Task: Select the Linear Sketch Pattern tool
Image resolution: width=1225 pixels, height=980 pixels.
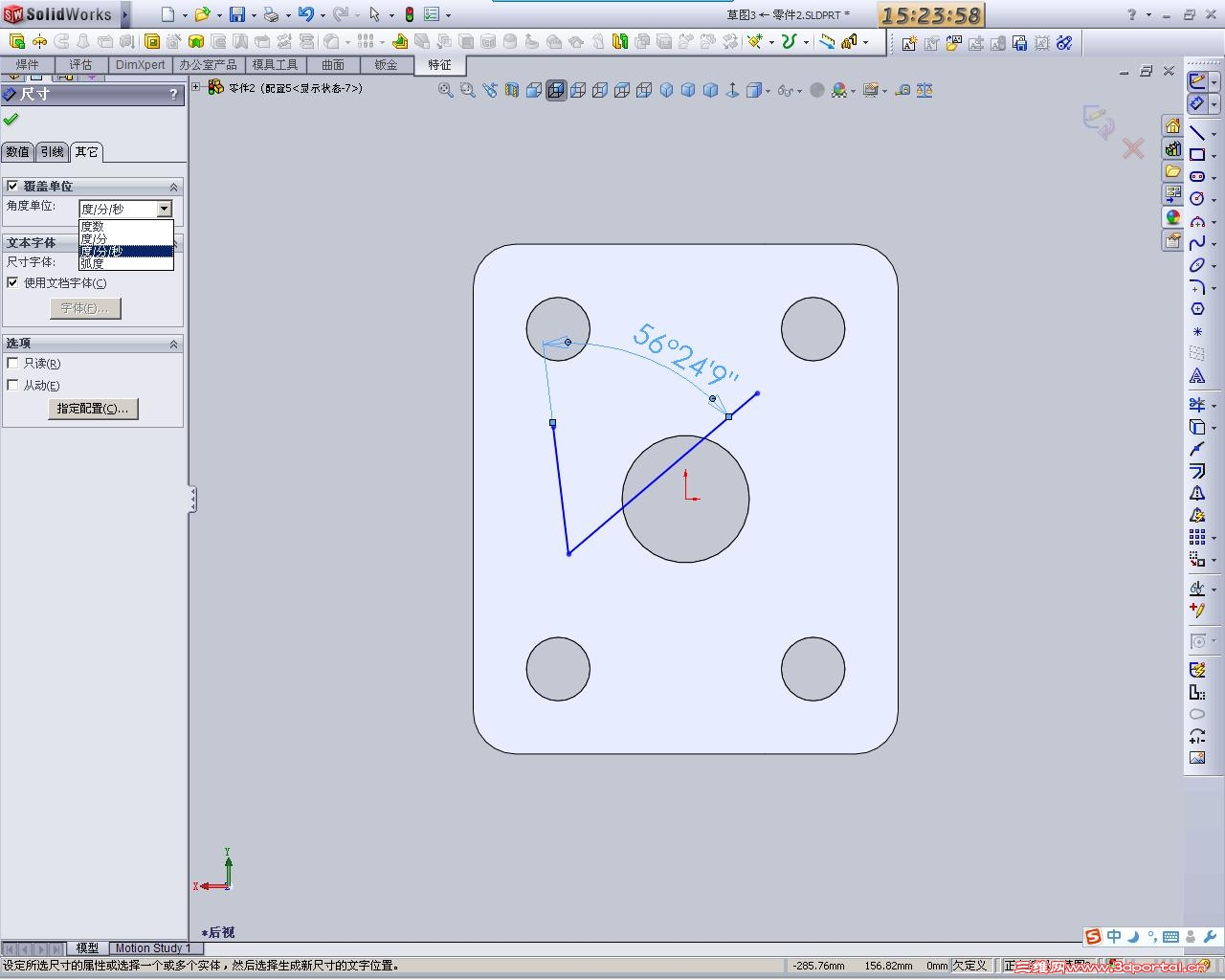Action: 1197,537
